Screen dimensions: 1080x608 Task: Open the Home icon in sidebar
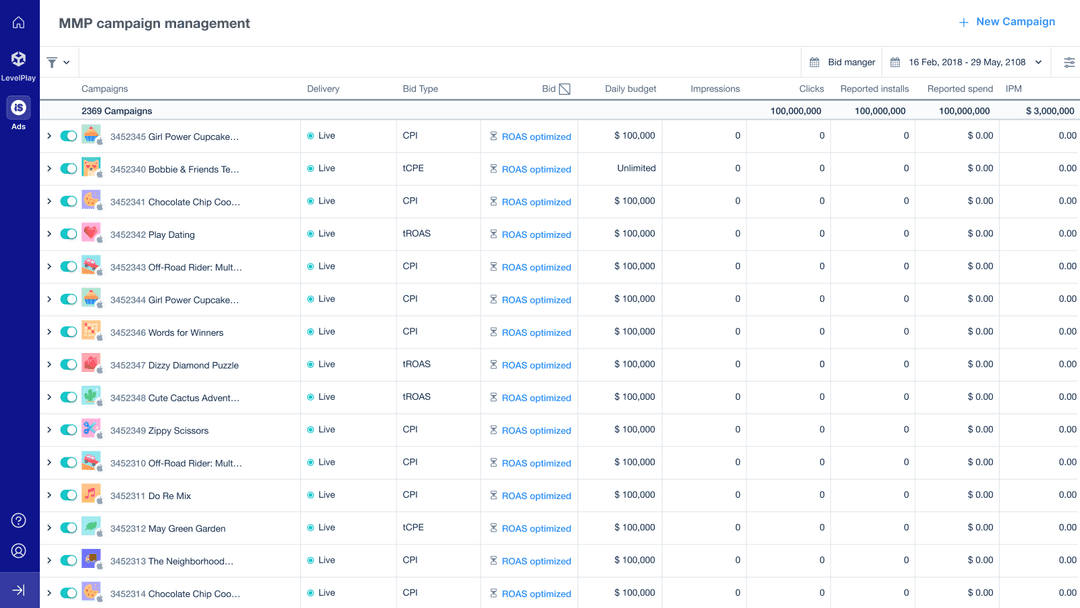pyautogui.click(x=18, y=22)
